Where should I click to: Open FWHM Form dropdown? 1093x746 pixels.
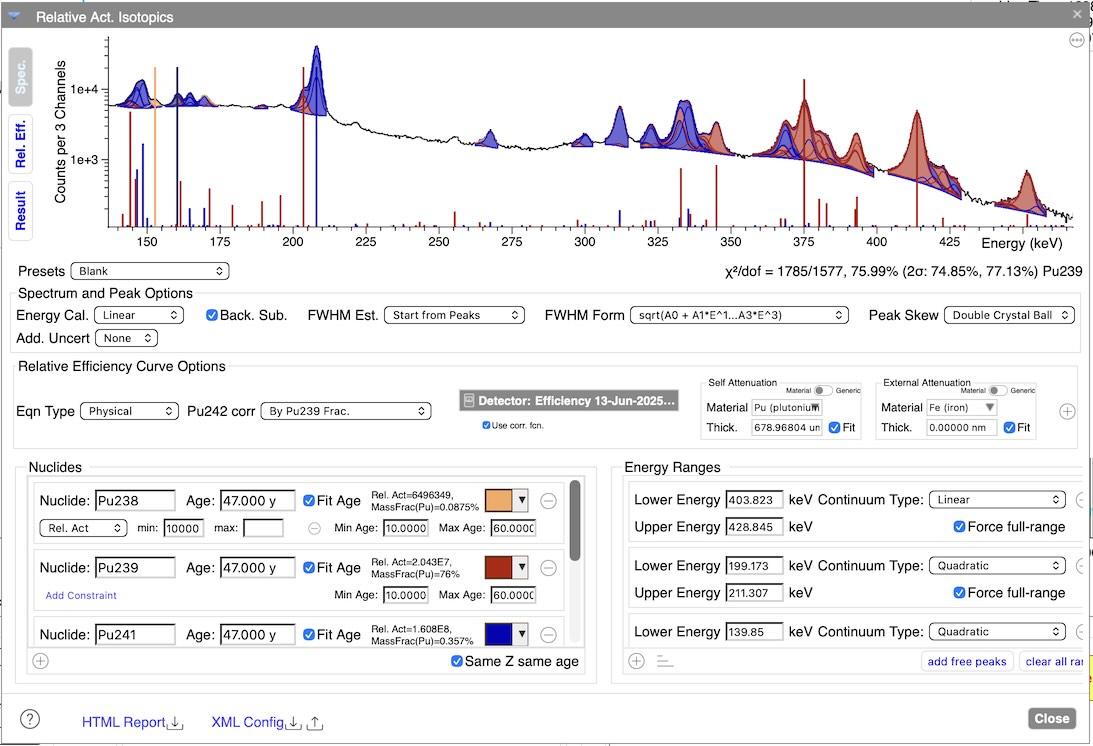pos(740,315)
